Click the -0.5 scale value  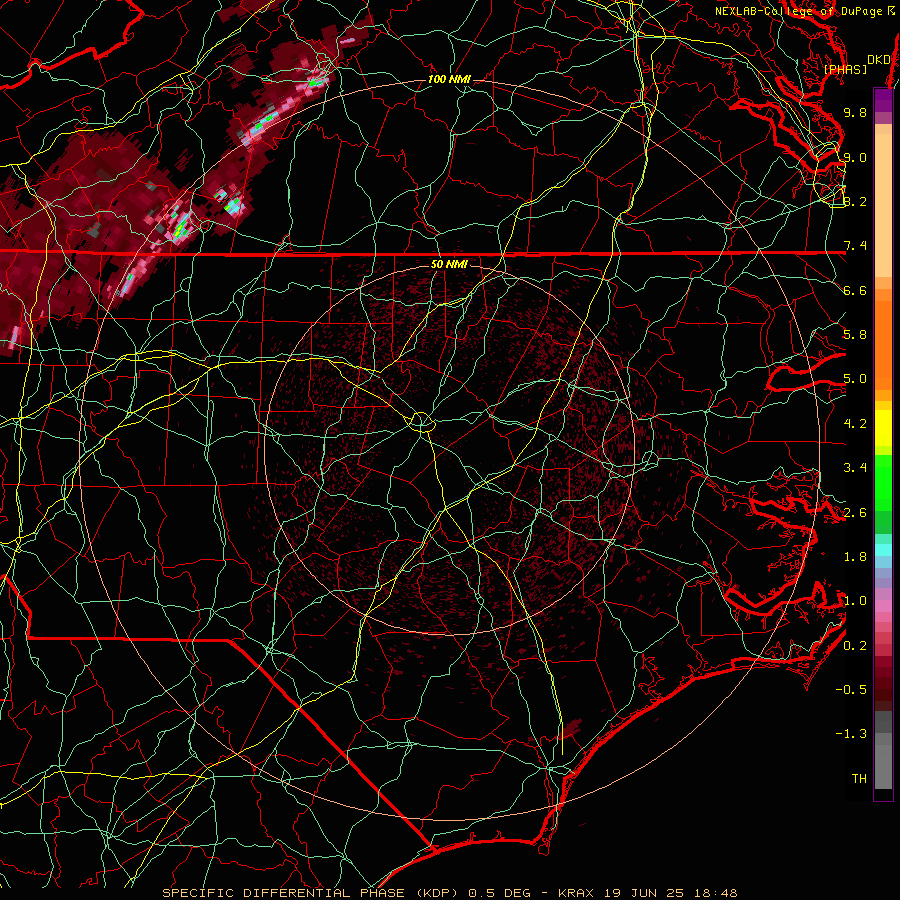(x=851, y=690)
